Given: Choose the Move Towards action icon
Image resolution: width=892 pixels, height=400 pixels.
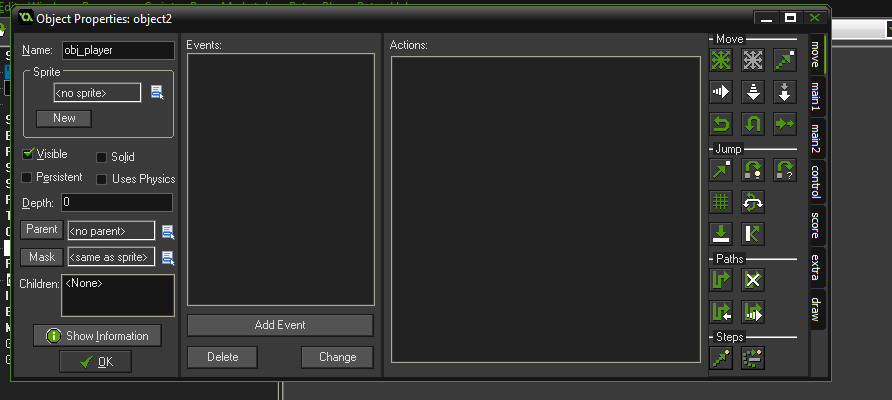Looking at the screenshot, I should (x=784, y=60).
